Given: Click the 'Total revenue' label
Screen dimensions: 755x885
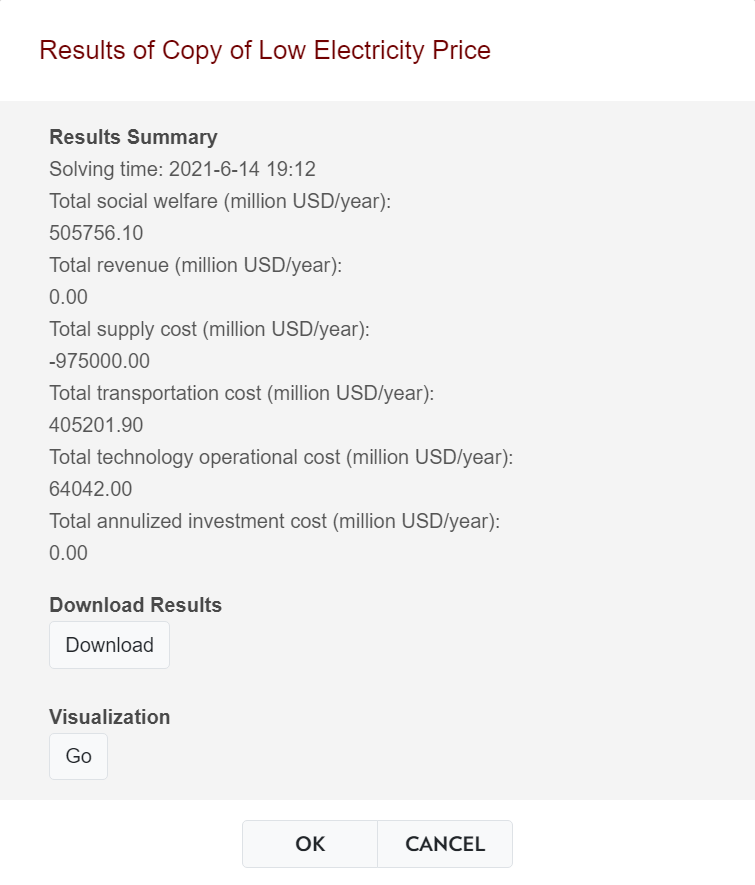Looking at the screenshot, I should click(x=195, y=265).
